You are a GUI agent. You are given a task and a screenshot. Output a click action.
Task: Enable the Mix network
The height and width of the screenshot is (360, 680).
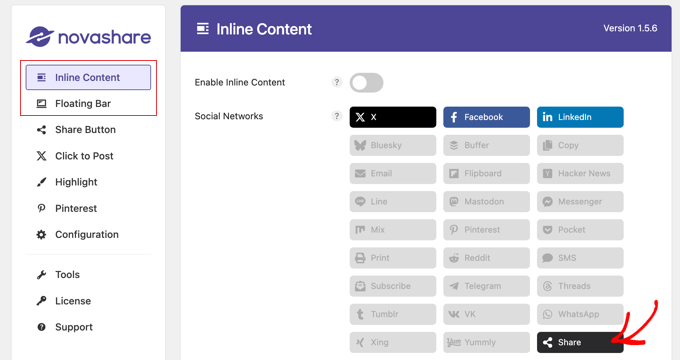point(393,230)
